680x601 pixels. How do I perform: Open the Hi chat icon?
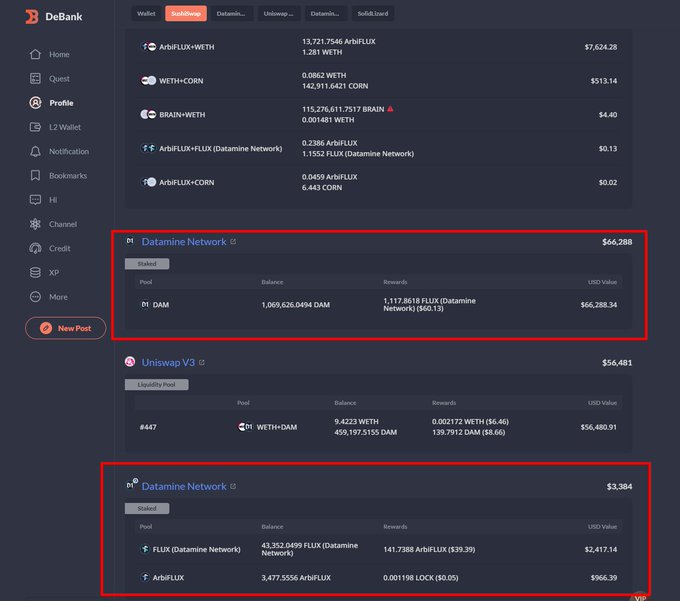35,199
